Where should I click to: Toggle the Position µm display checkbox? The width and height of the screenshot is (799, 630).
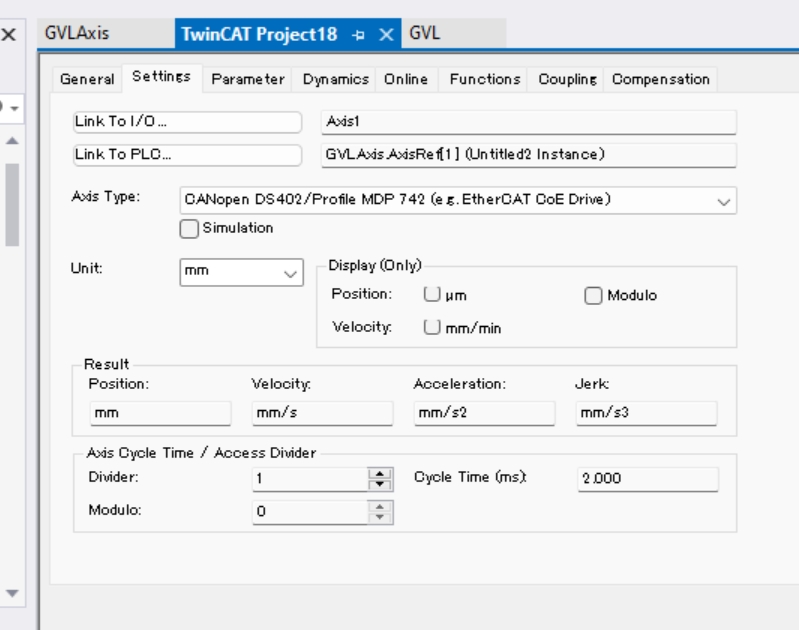(432, 294)
